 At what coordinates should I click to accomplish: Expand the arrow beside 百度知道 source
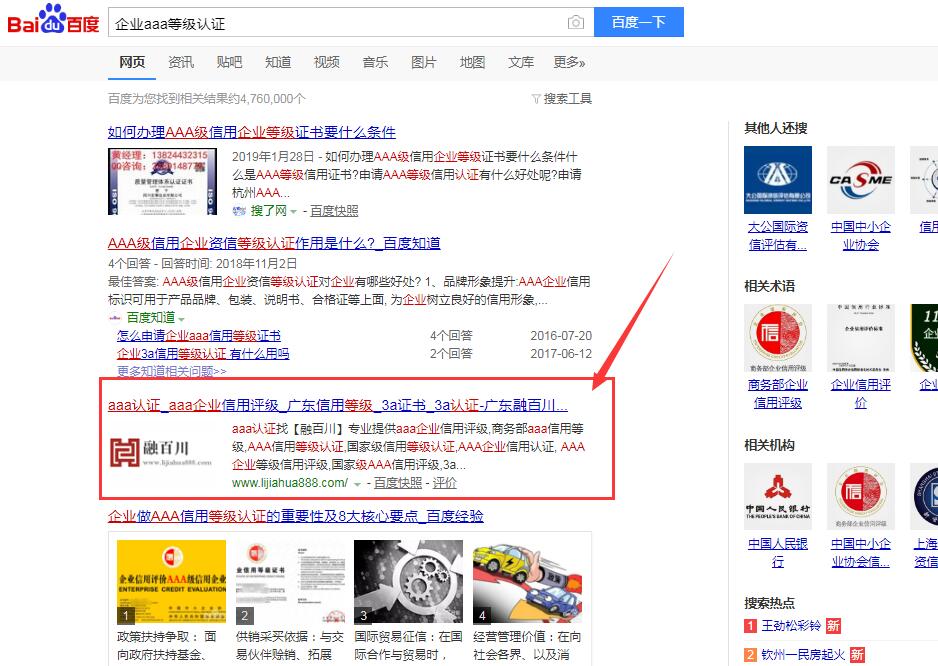pyautogui.click(x=181, y=318)
